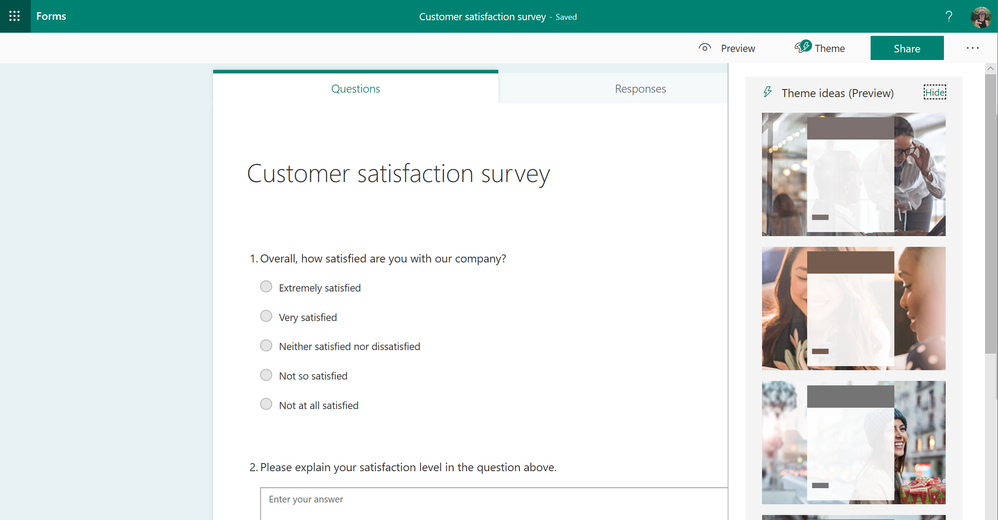Image resolution: width=998 pixels, height=520 pixels.
Task: Open the user profile avatar
Action: (x=981, y=17)
